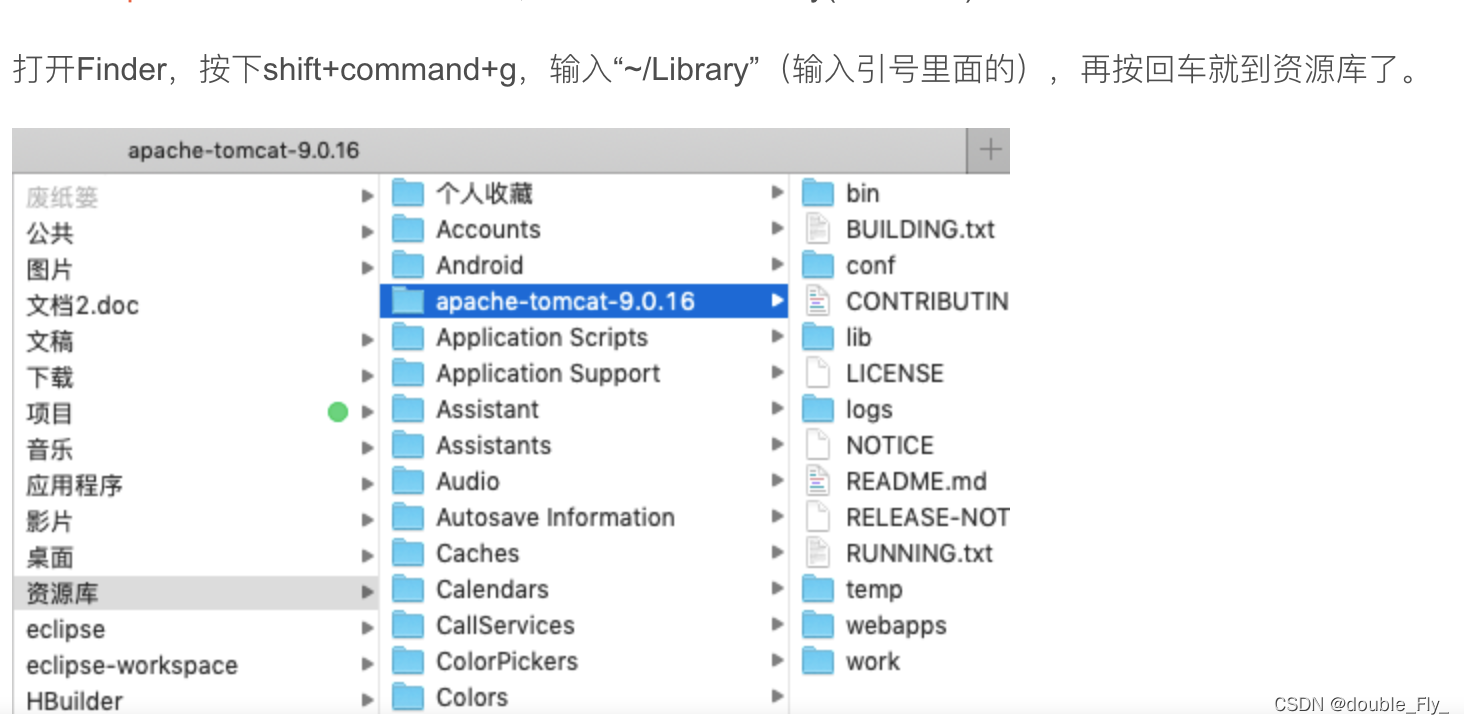The image size is (1464, 724).
Task: Click the work folder icon
Action: (x=818, y=661)
